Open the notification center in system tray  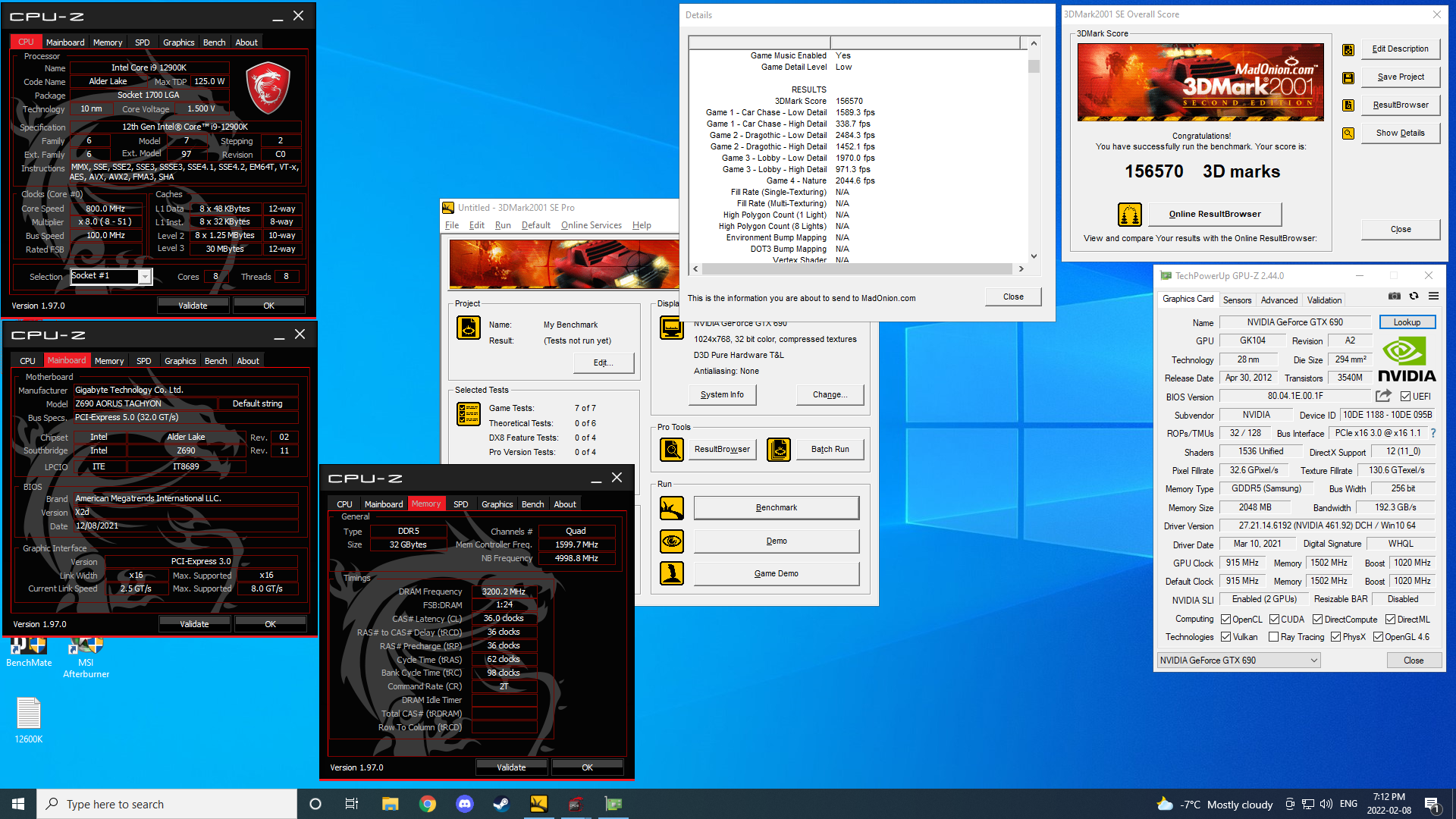tap(1432, 804)
